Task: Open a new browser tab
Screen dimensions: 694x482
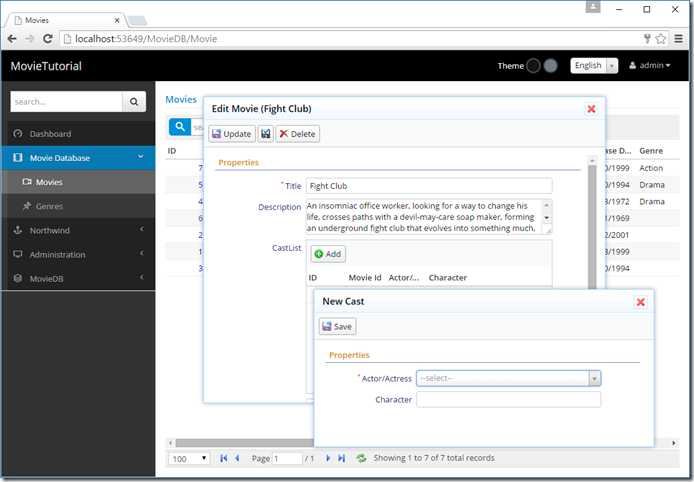Action: click(x=137, y=20)
